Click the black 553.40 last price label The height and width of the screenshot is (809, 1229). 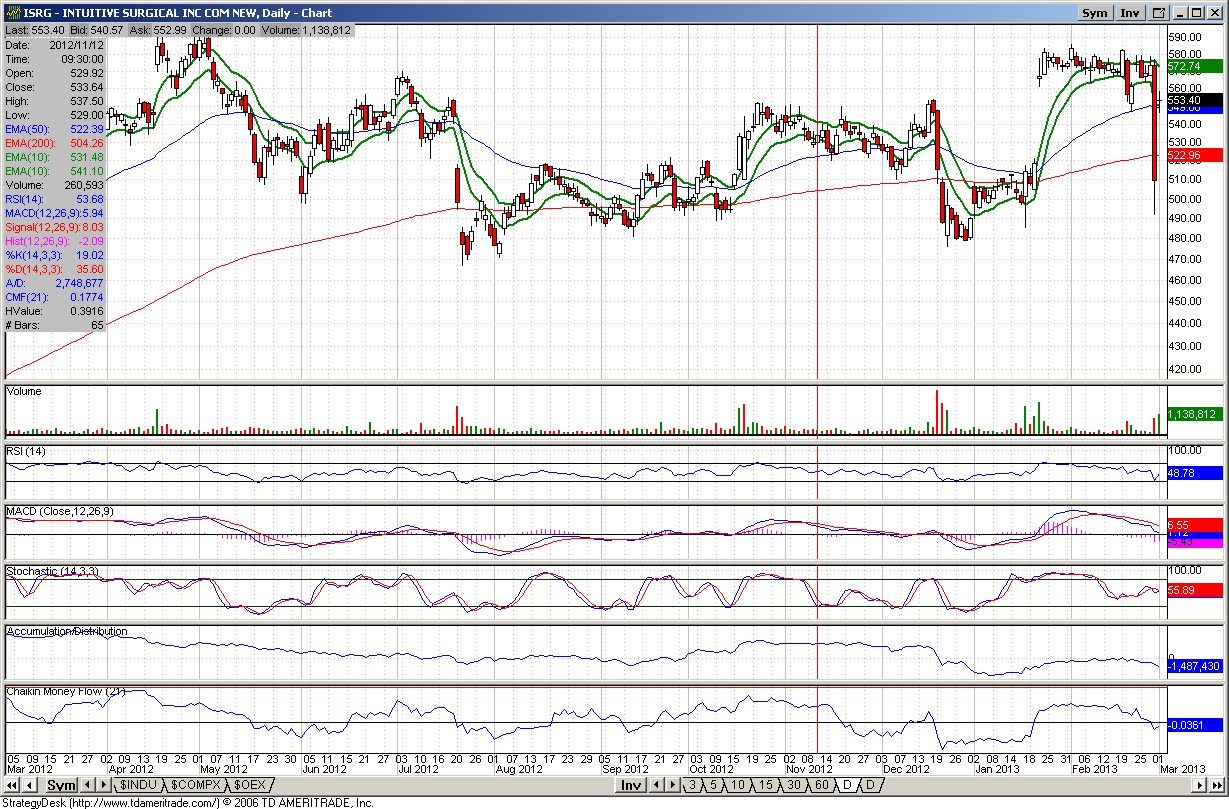coord(1194,100)
